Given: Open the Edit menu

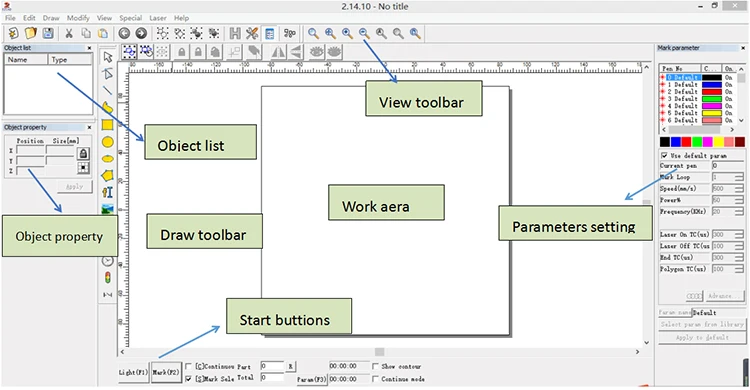Looking at the screenshot, I should point(29,18).
